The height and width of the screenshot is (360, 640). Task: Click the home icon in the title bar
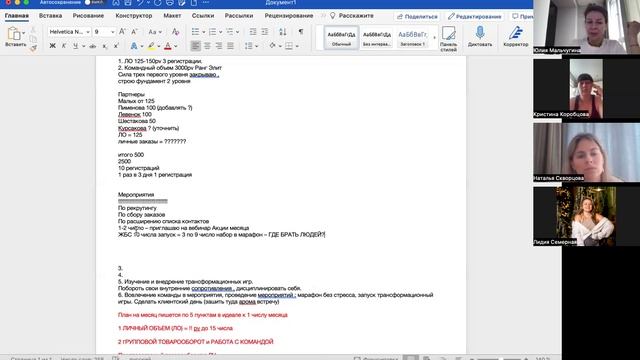[116, 2]
